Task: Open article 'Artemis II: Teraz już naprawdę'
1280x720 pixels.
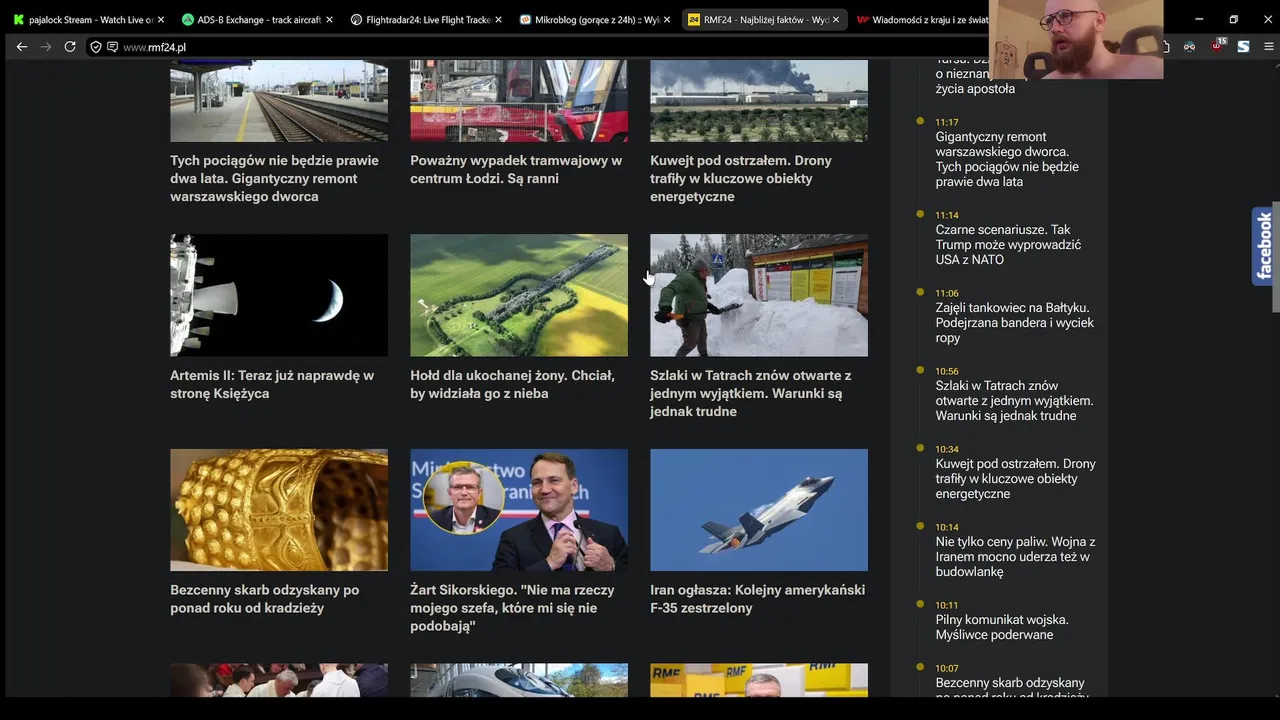Action: 272,385
